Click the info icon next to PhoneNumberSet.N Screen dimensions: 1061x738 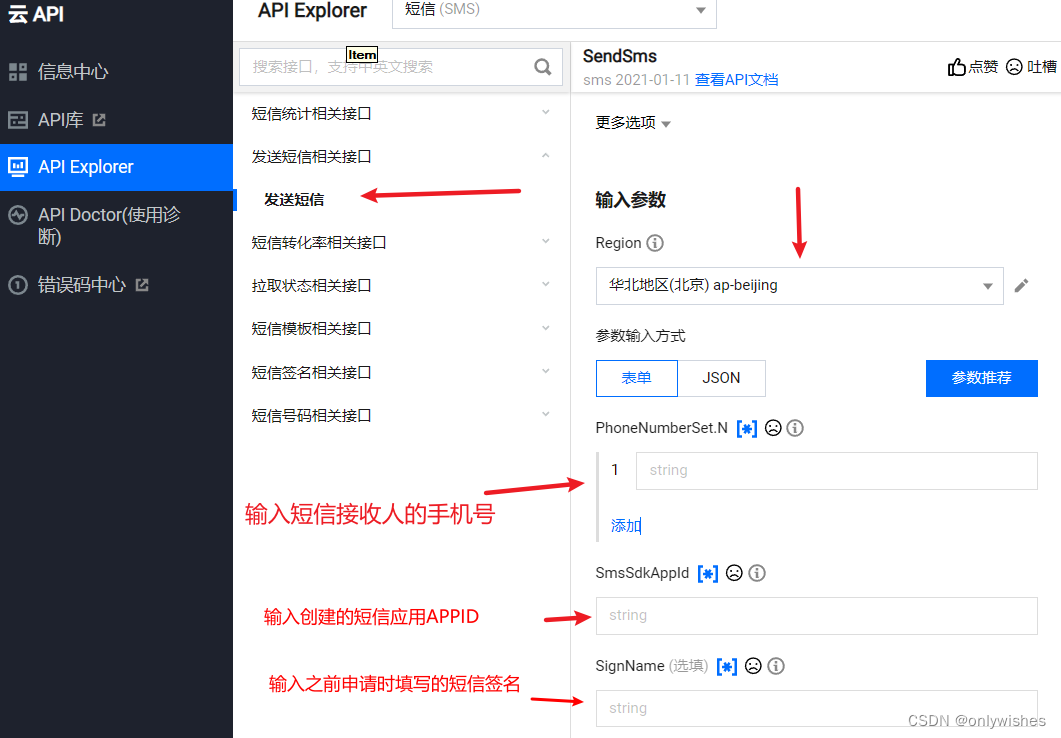point(795,428)
